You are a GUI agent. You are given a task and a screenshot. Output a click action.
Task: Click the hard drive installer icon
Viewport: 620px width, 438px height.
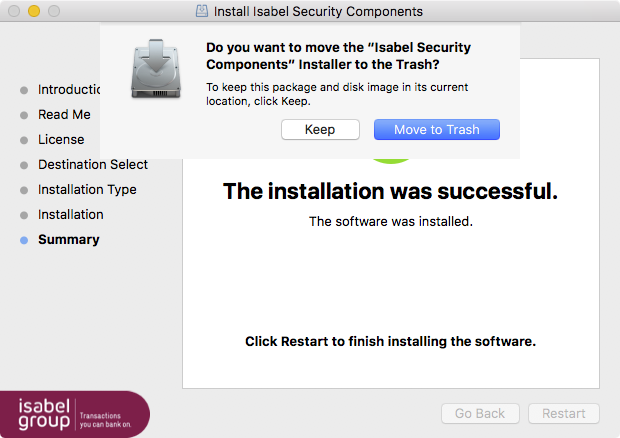(x=156, y=69)
